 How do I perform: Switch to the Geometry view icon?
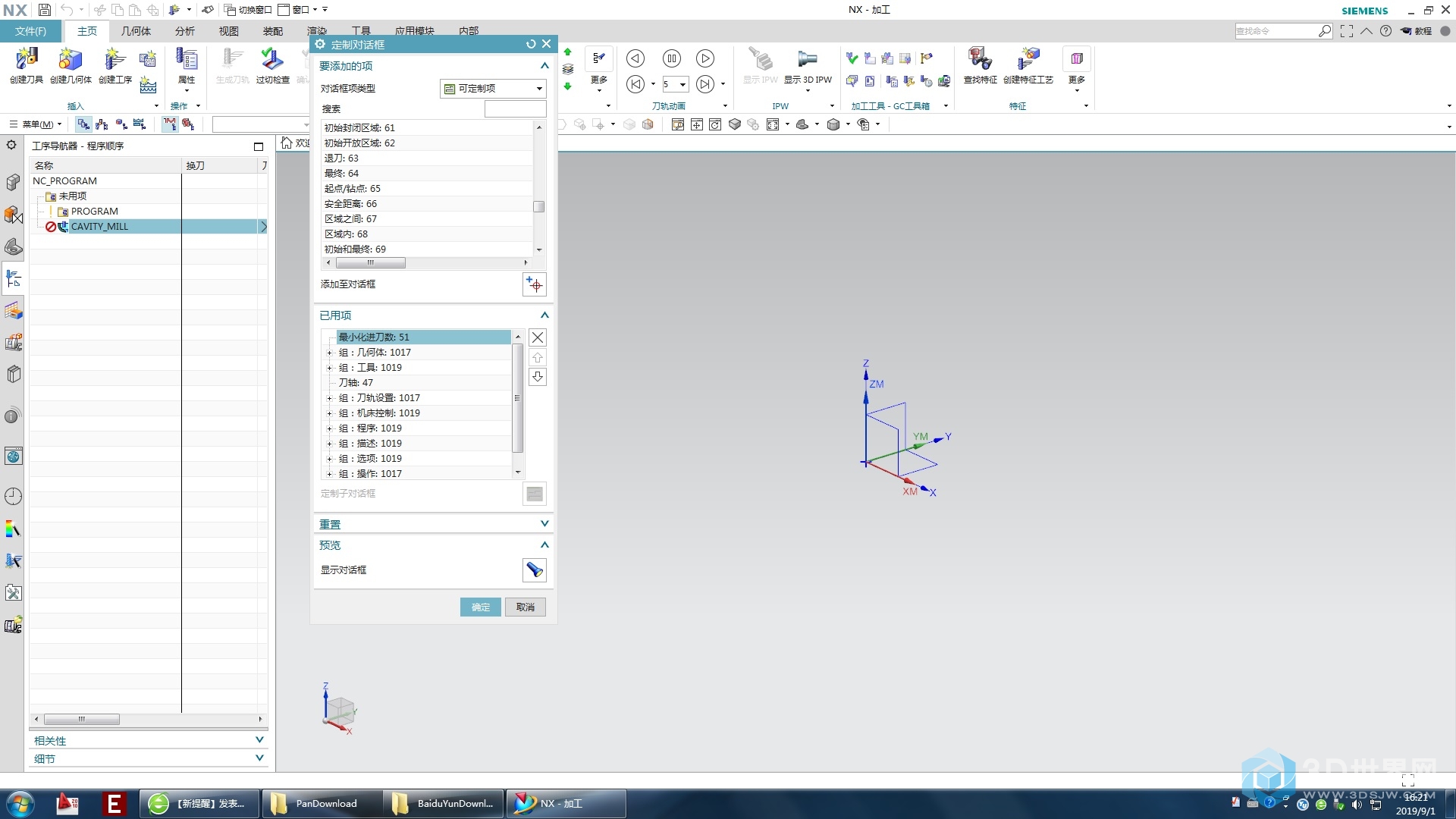[121, 124]
